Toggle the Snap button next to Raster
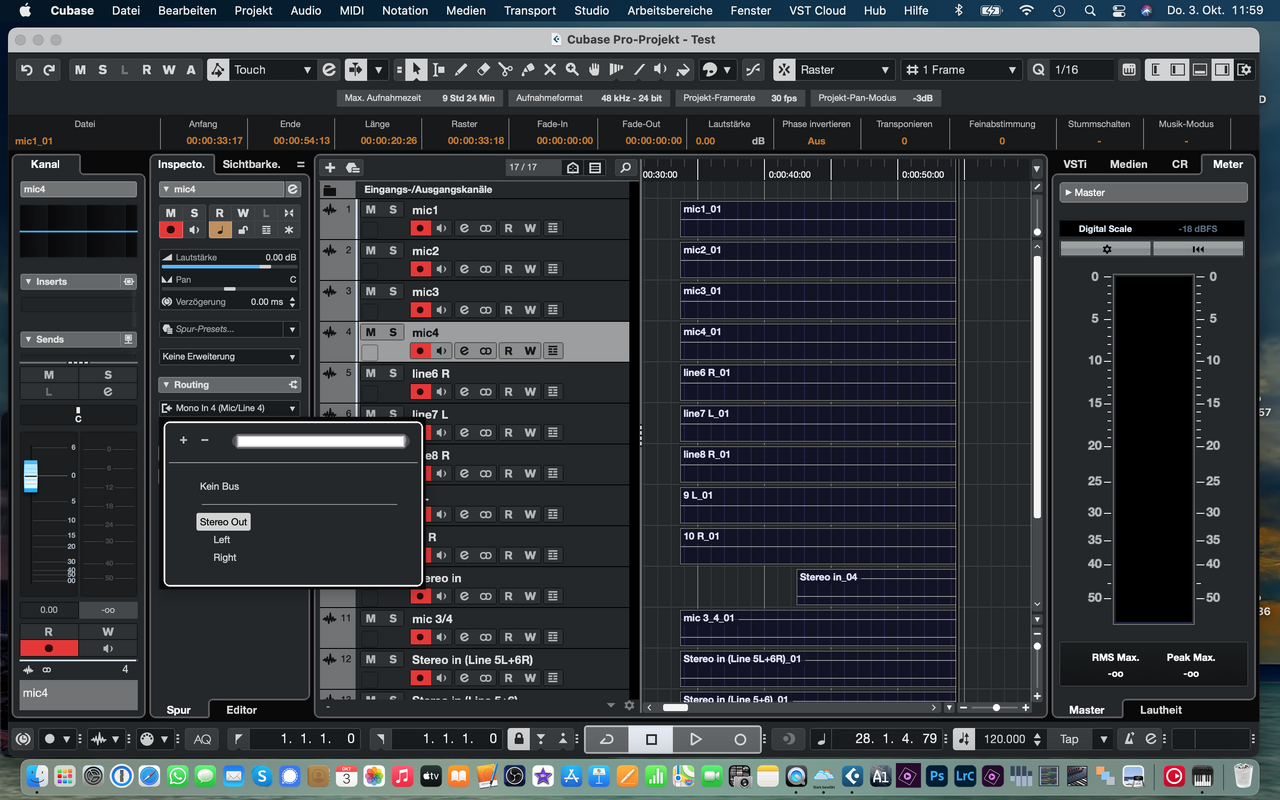Image resolution: width=1280 pixels, height=800 pixels. pyautogui.click(x=785, y=70)
